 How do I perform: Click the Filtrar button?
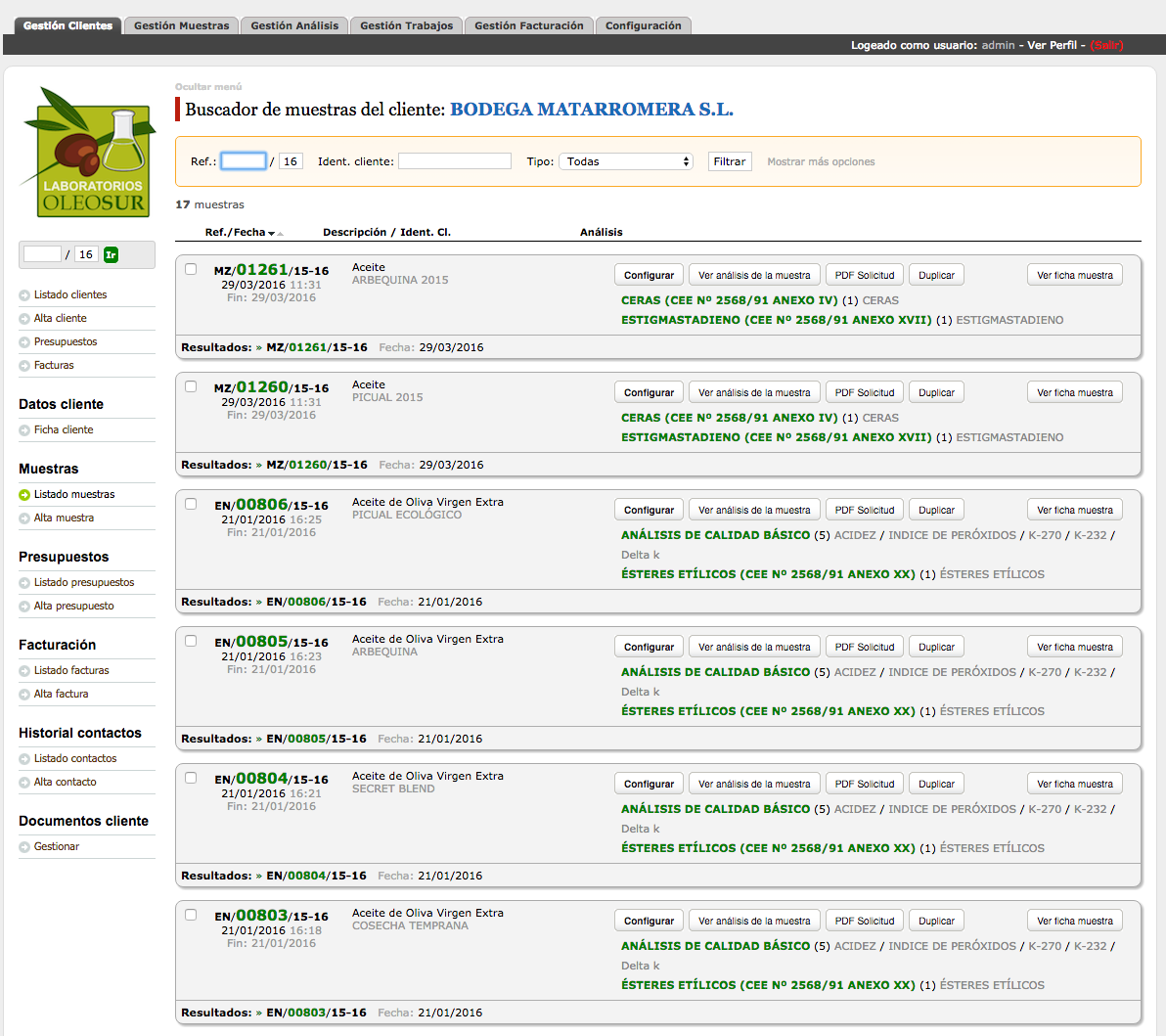[730, 161]
